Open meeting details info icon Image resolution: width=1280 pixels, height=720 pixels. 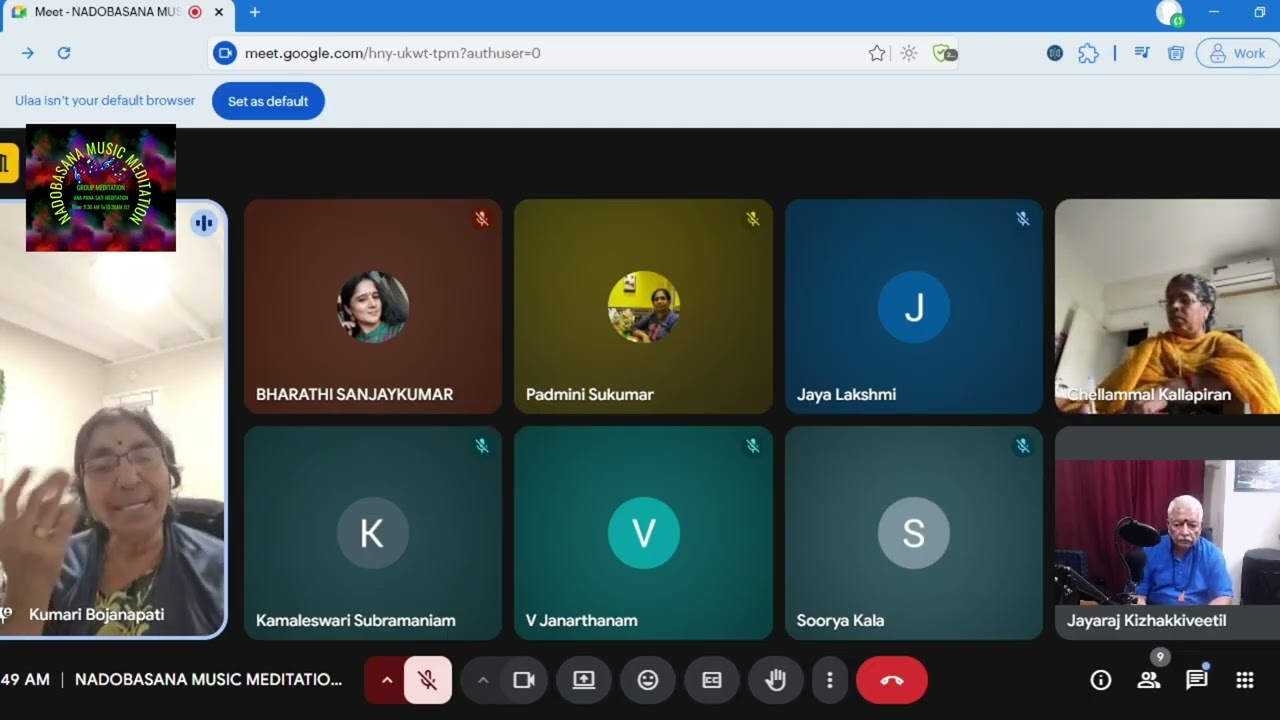pos(1101,680)
